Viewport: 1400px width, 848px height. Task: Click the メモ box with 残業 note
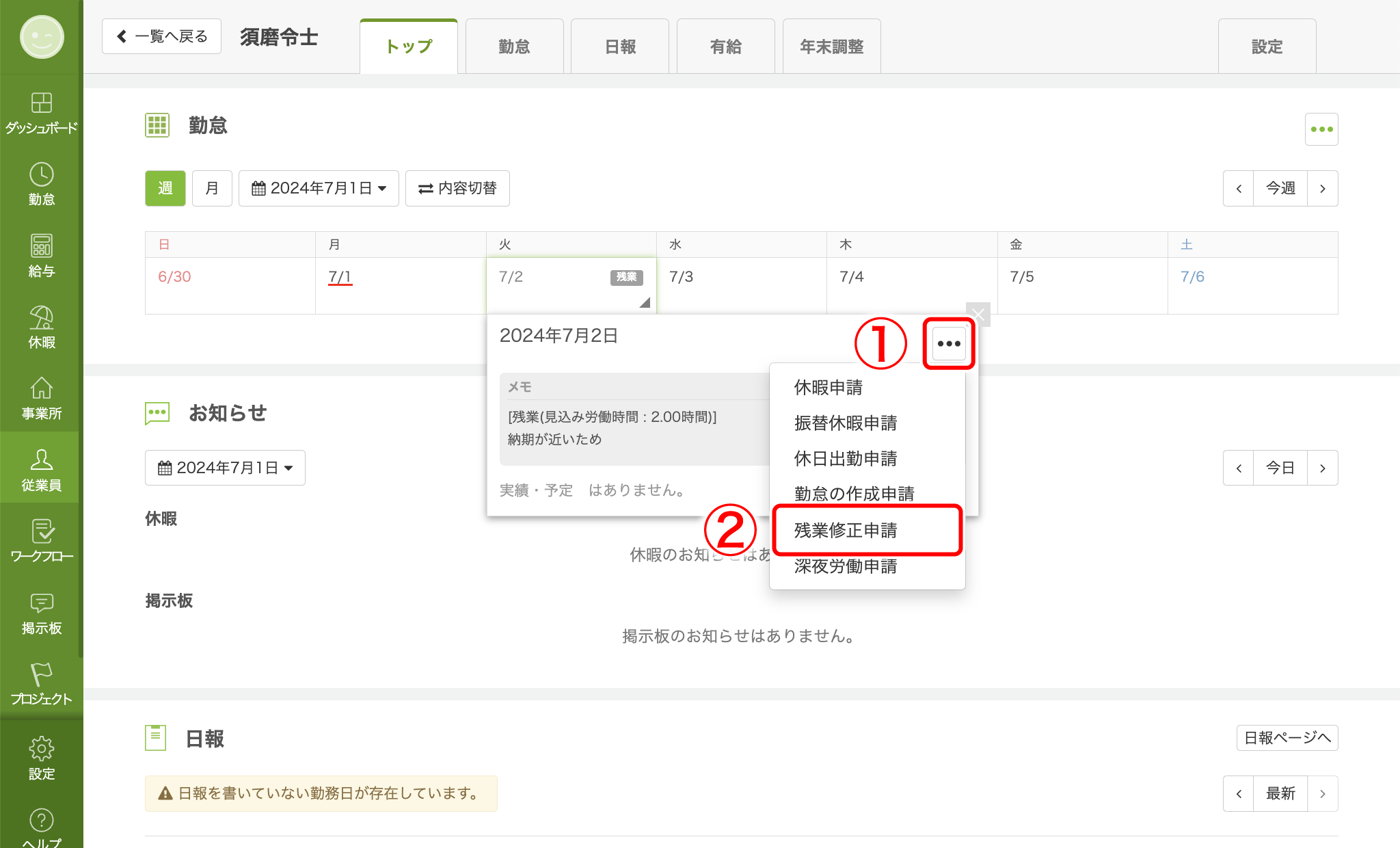pos(635,419)
